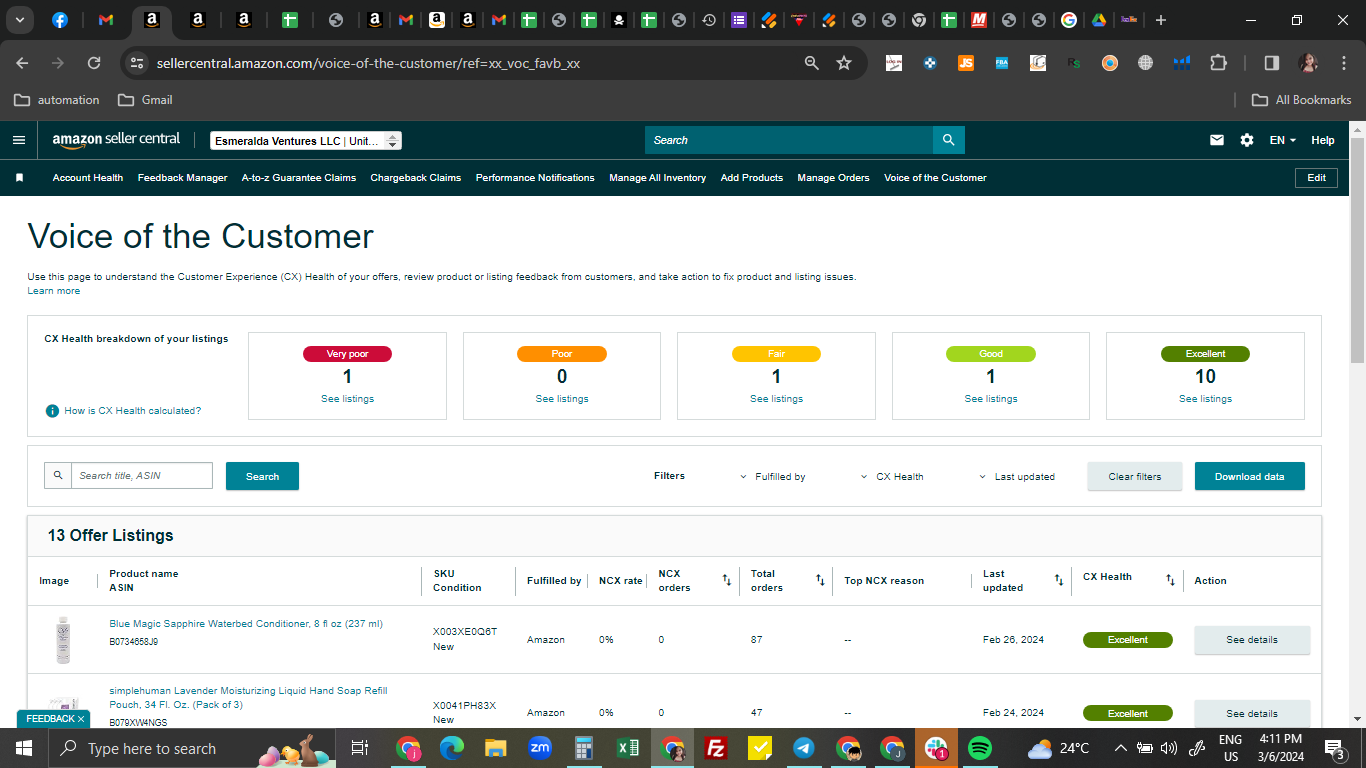Open simplehuman Lavender Hand Soap listing
This screenshot has width=1366, height=768.
point(248,698)
